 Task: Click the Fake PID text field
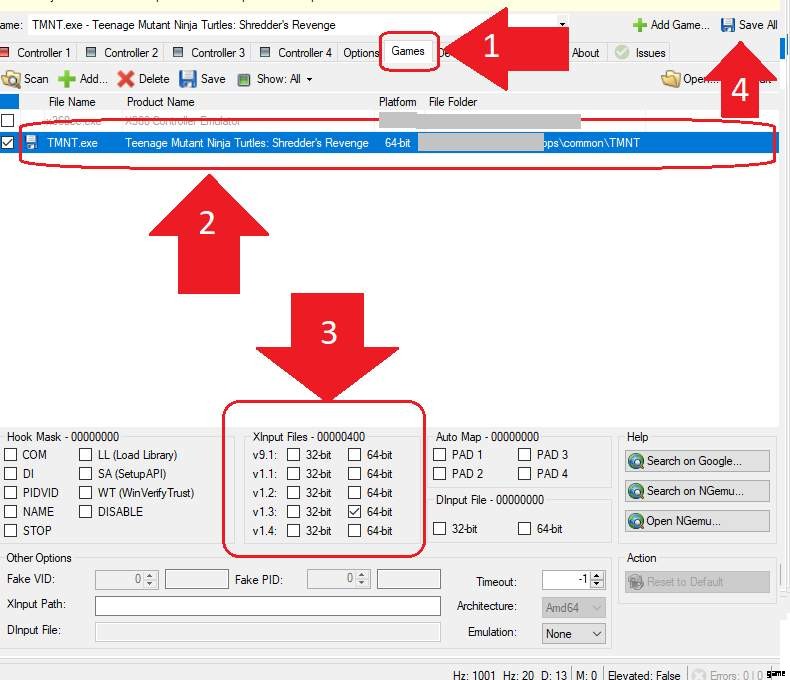pyautogui.click(x=409, y=579)
